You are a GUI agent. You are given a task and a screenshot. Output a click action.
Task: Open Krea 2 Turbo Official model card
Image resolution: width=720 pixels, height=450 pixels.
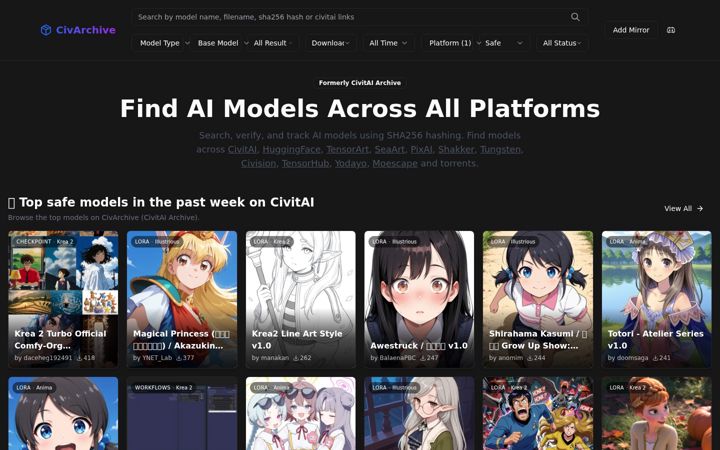tap(63, 299)
